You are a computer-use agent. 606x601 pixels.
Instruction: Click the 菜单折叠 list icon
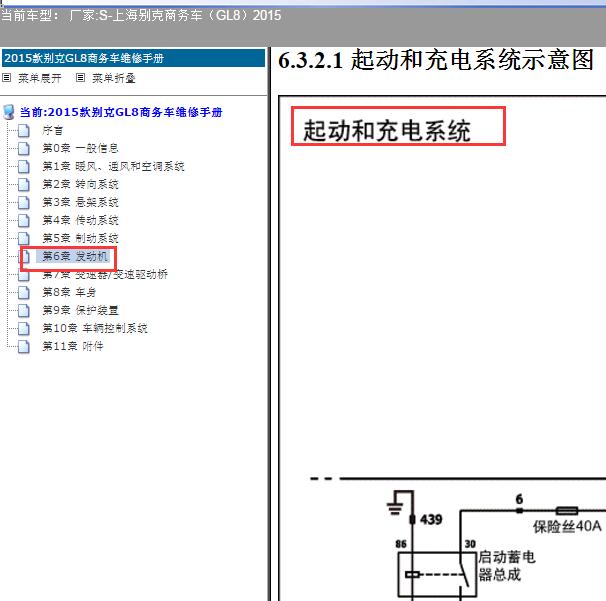tap(80, 78)
